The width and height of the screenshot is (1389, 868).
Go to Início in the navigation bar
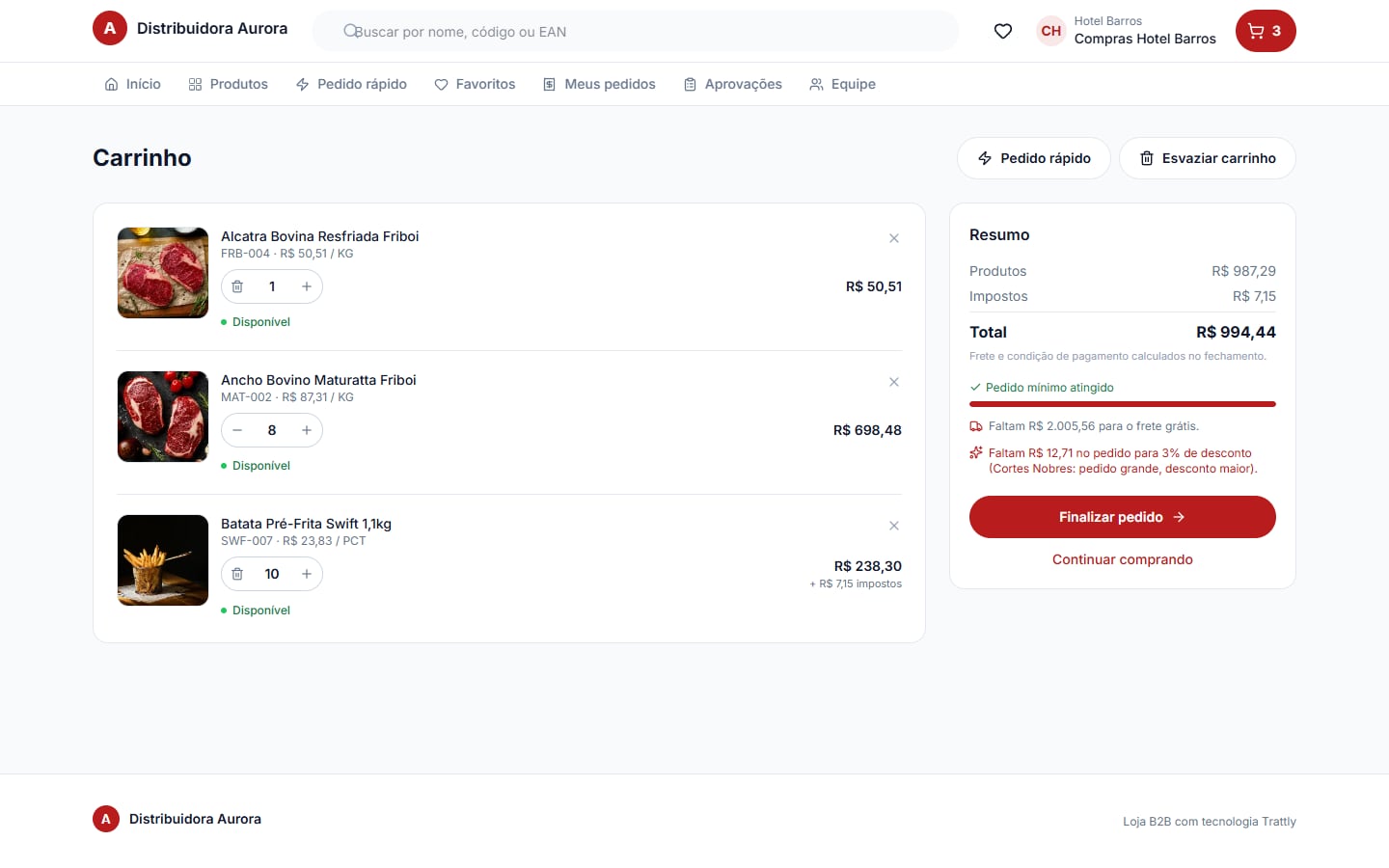133,84
